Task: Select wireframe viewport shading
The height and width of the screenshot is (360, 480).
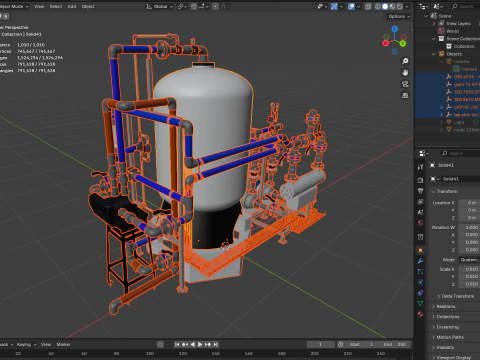Action: point(378,6)
